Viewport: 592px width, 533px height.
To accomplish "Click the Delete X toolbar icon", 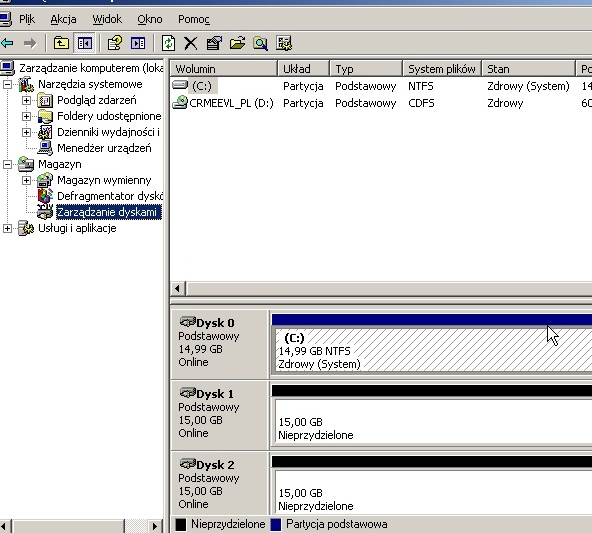I will point(191,43).
